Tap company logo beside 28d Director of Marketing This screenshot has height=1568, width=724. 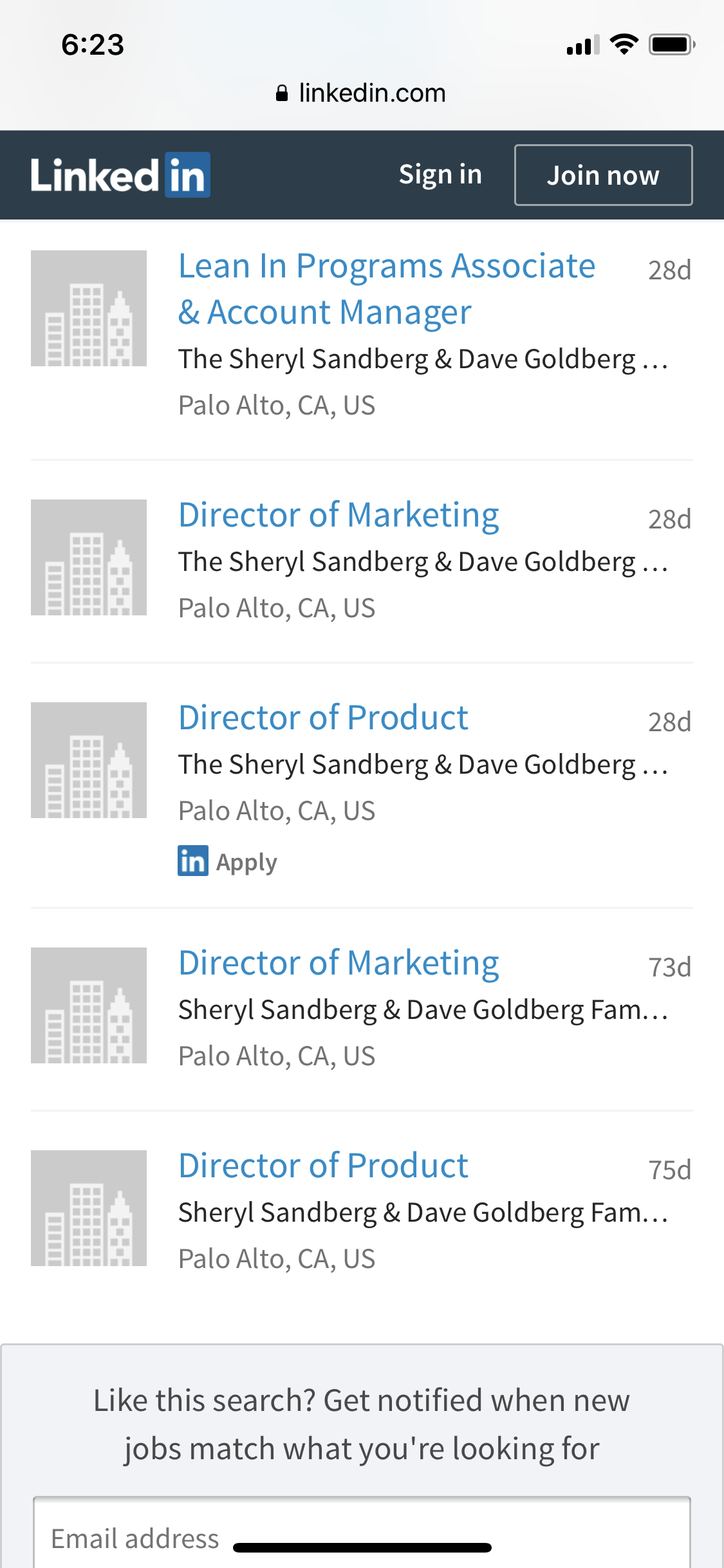[x=89, y=557]
